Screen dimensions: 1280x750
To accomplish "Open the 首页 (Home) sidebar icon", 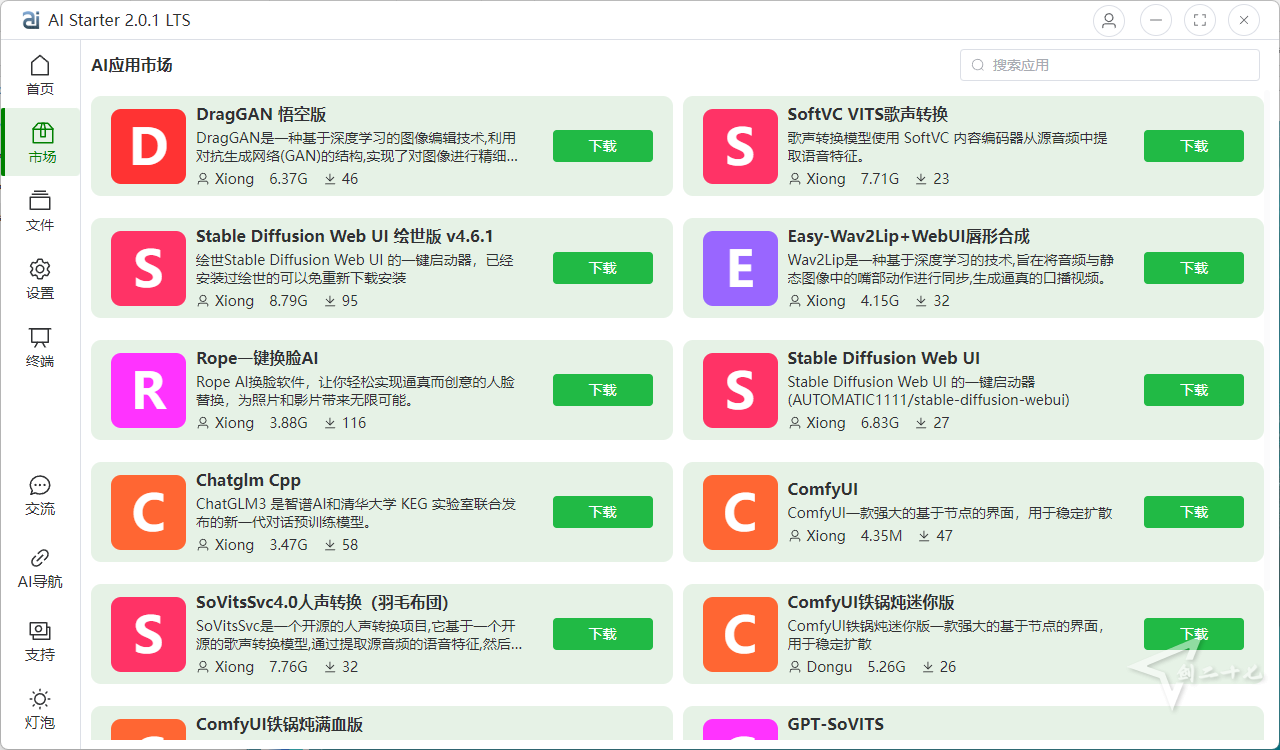I will pyautogui.click(x=40, y=73).
